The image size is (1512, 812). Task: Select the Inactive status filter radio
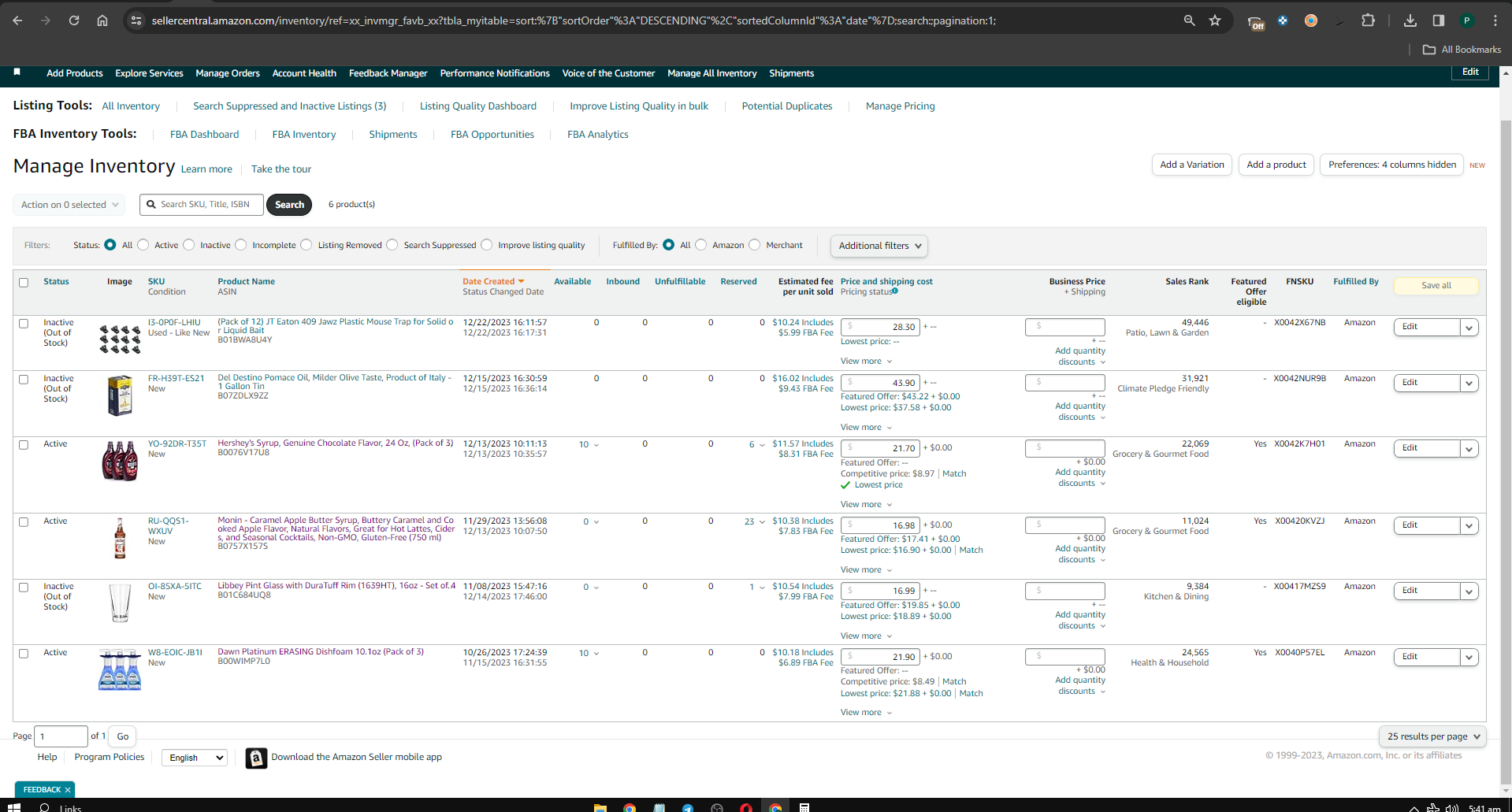[189, 245]
